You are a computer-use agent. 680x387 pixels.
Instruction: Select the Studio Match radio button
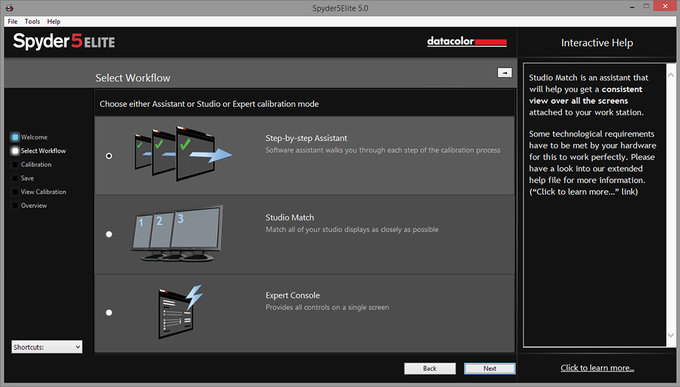coord(109,234)
